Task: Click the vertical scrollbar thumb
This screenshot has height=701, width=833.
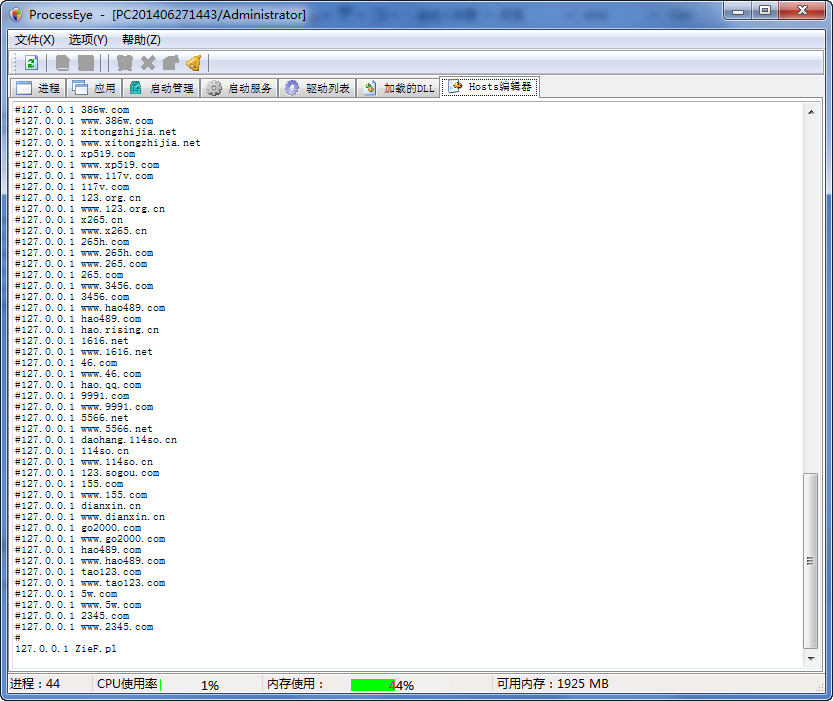Action: 810,561
